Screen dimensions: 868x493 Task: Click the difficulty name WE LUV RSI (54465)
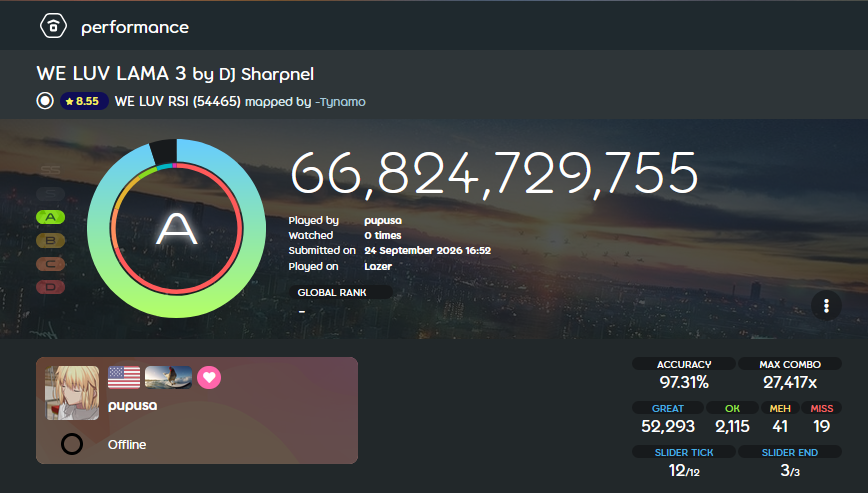178,102
